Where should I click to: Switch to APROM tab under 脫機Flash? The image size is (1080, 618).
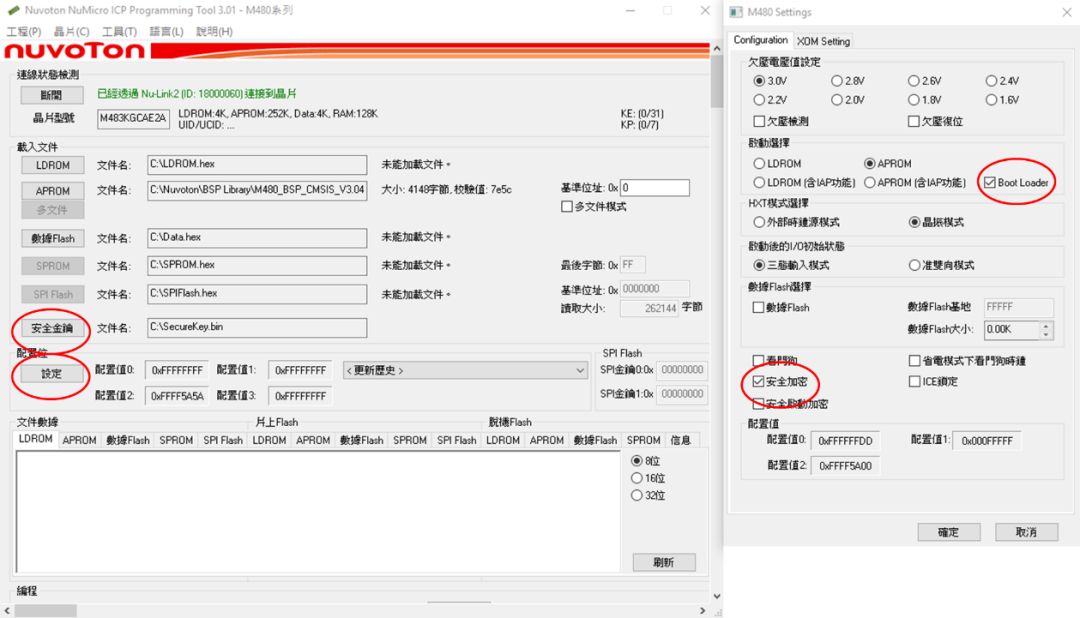547,440
